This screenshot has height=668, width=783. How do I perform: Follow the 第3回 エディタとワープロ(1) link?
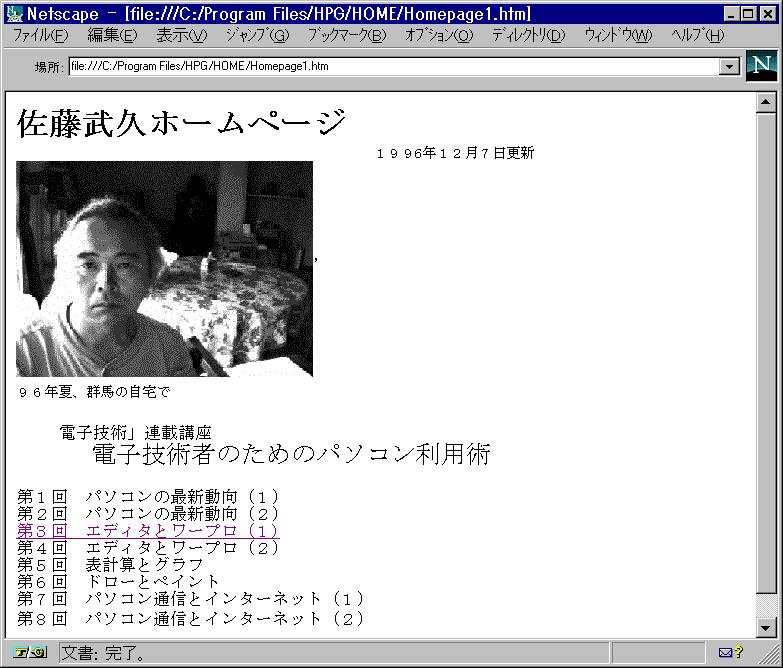pos(147,531)
